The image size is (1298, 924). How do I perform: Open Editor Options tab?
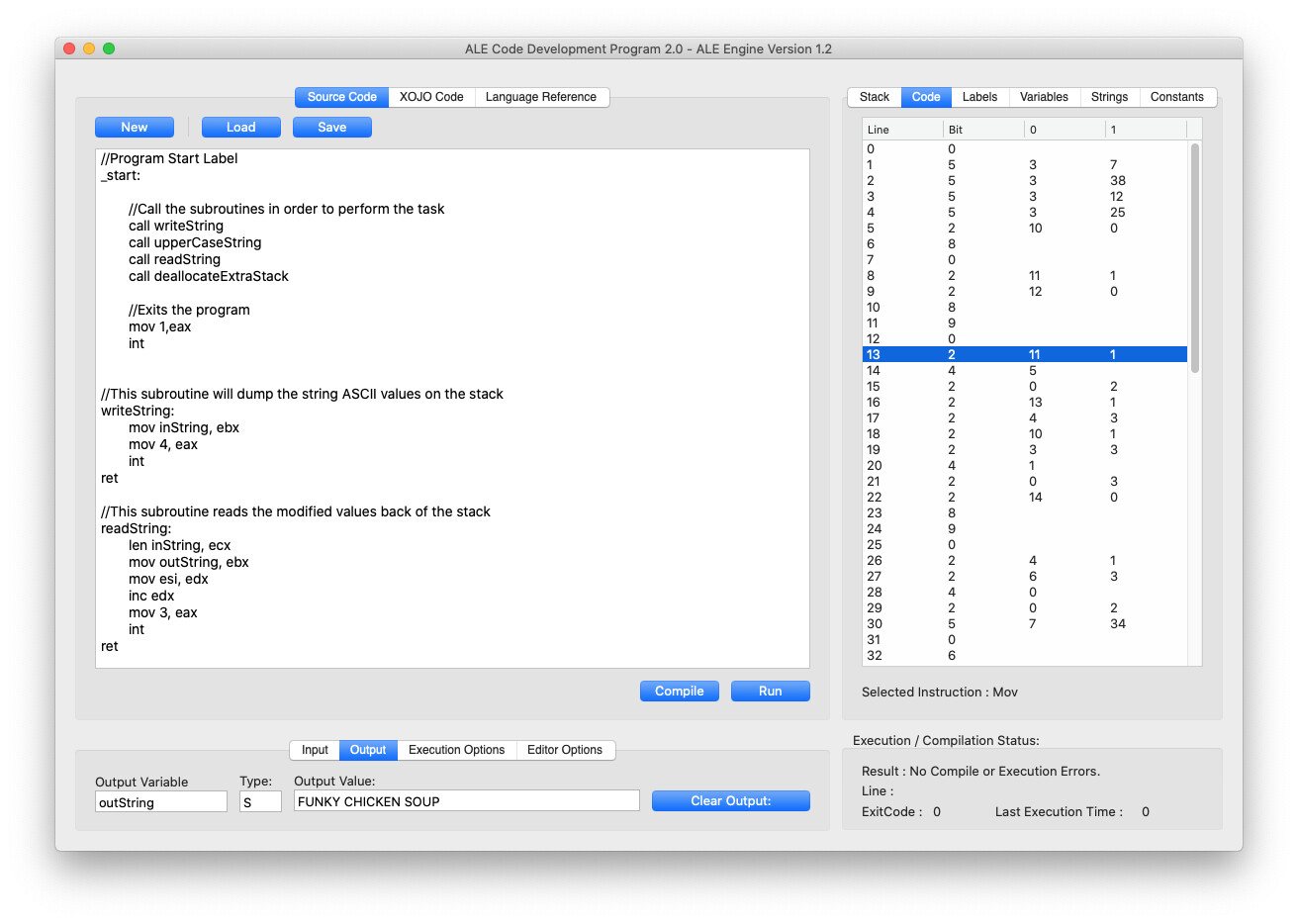point(564,750)
